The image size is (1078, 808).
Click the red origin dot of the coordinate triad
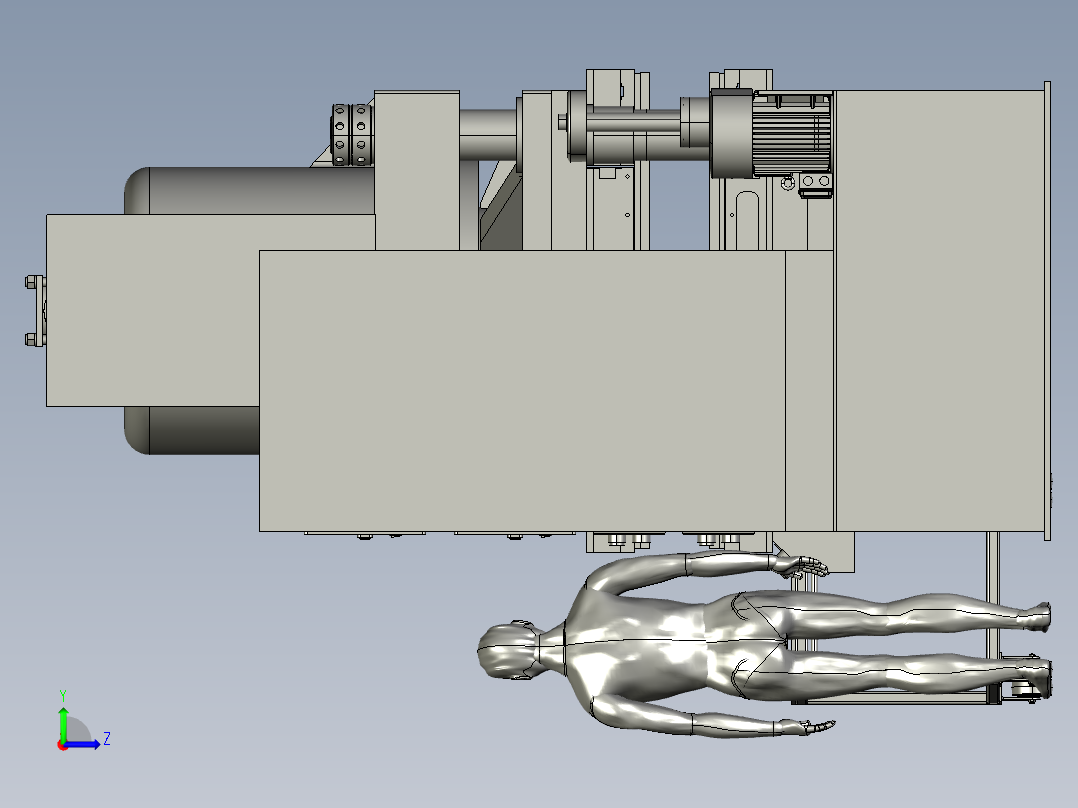62,746
